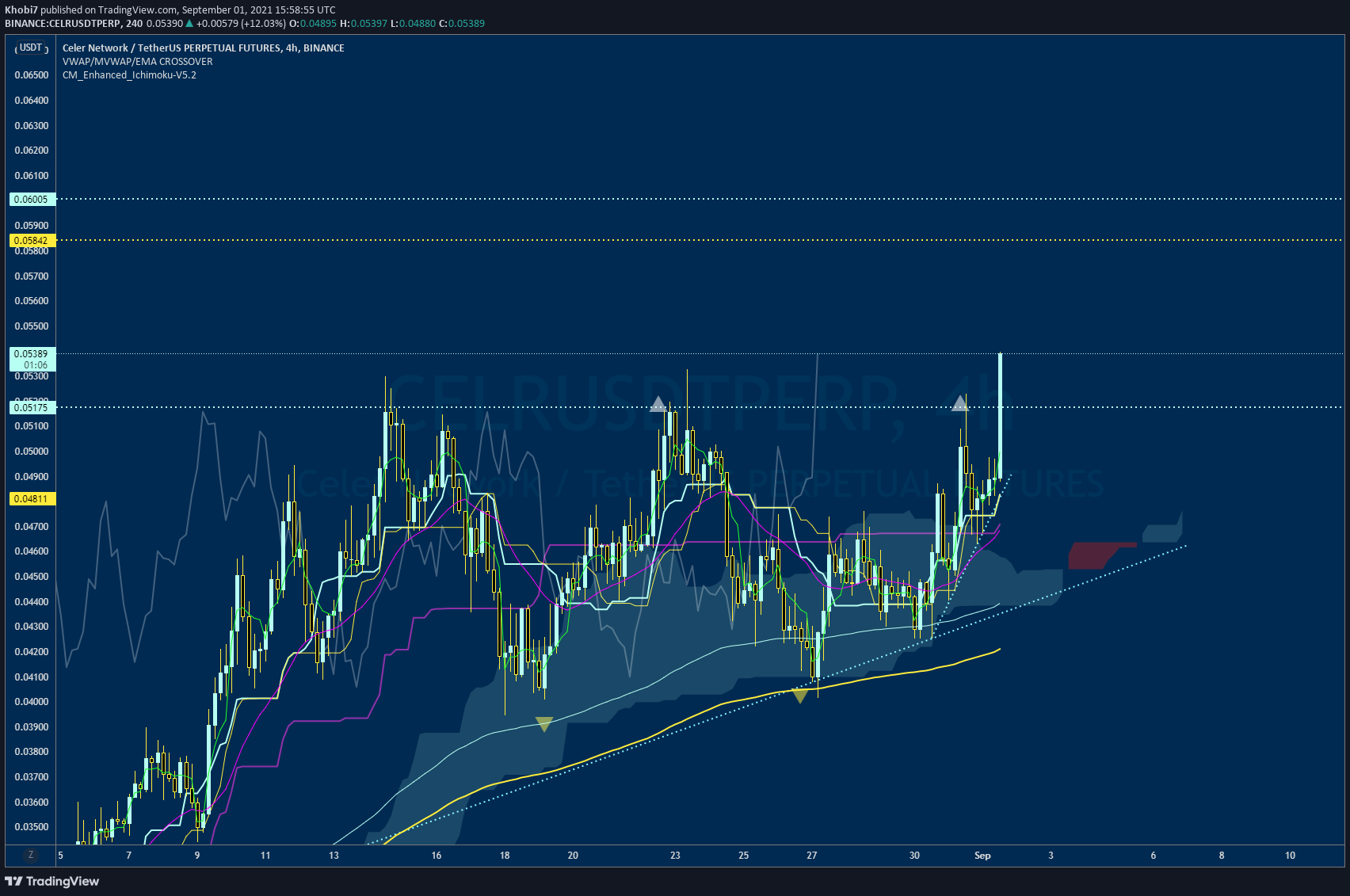Click the 01:06 candle countdown label
This screenshot has height=896, width=1350.
click(36, 366)
